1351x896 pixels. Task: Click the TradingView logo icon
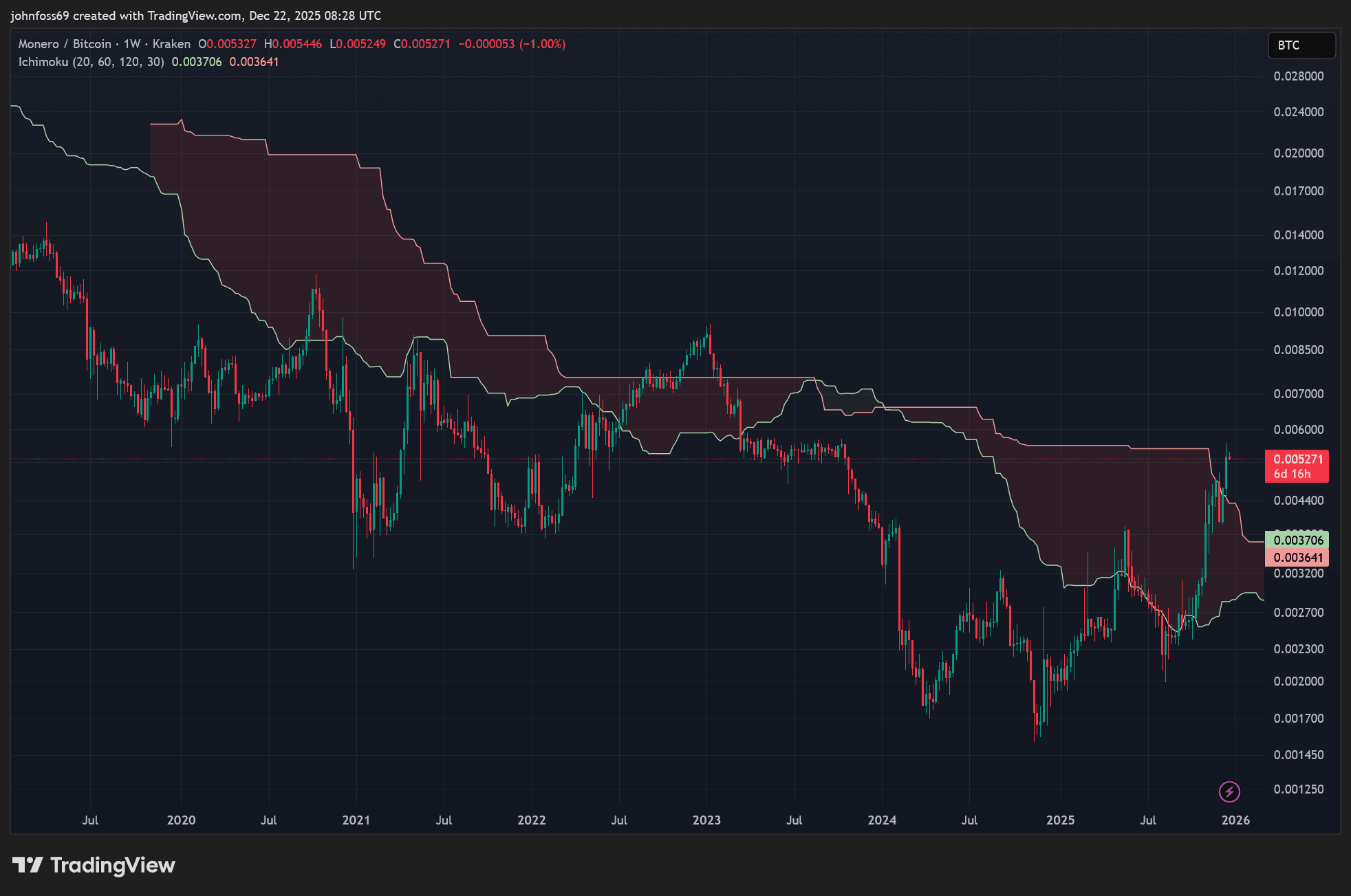click(x=28, y=864)
